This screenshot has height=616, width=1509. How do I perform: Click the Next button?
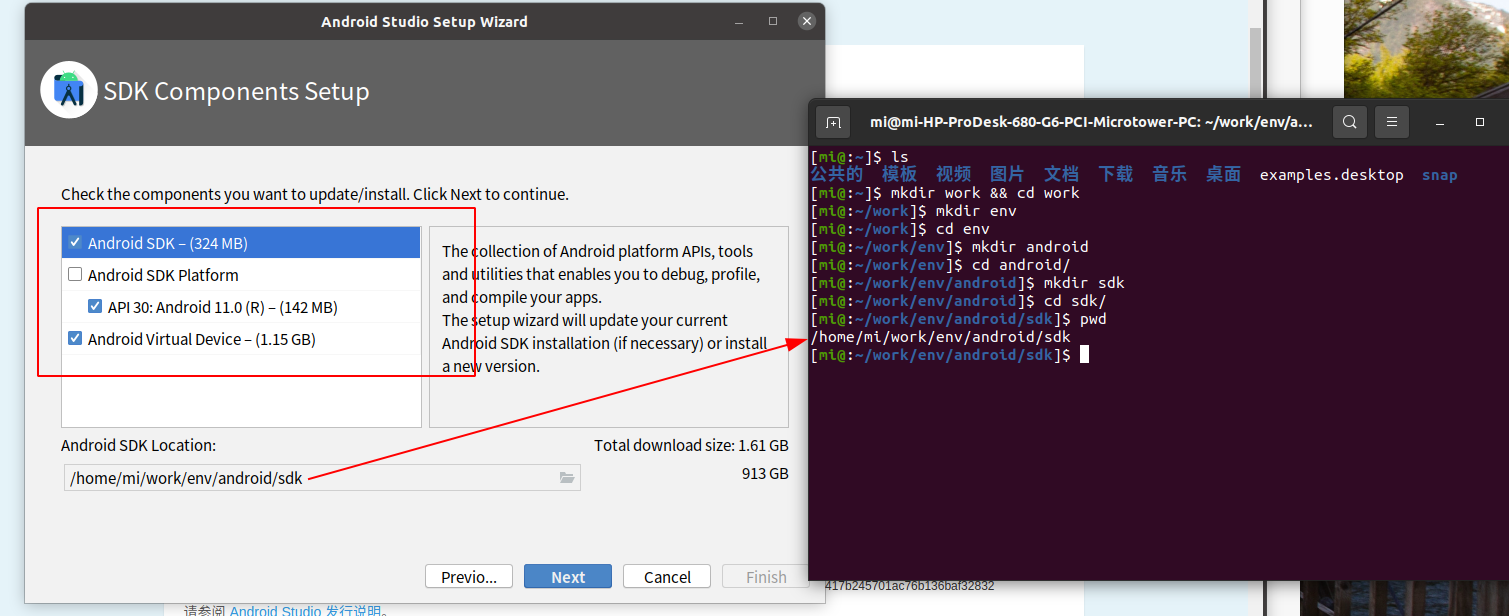click(568, 577)
